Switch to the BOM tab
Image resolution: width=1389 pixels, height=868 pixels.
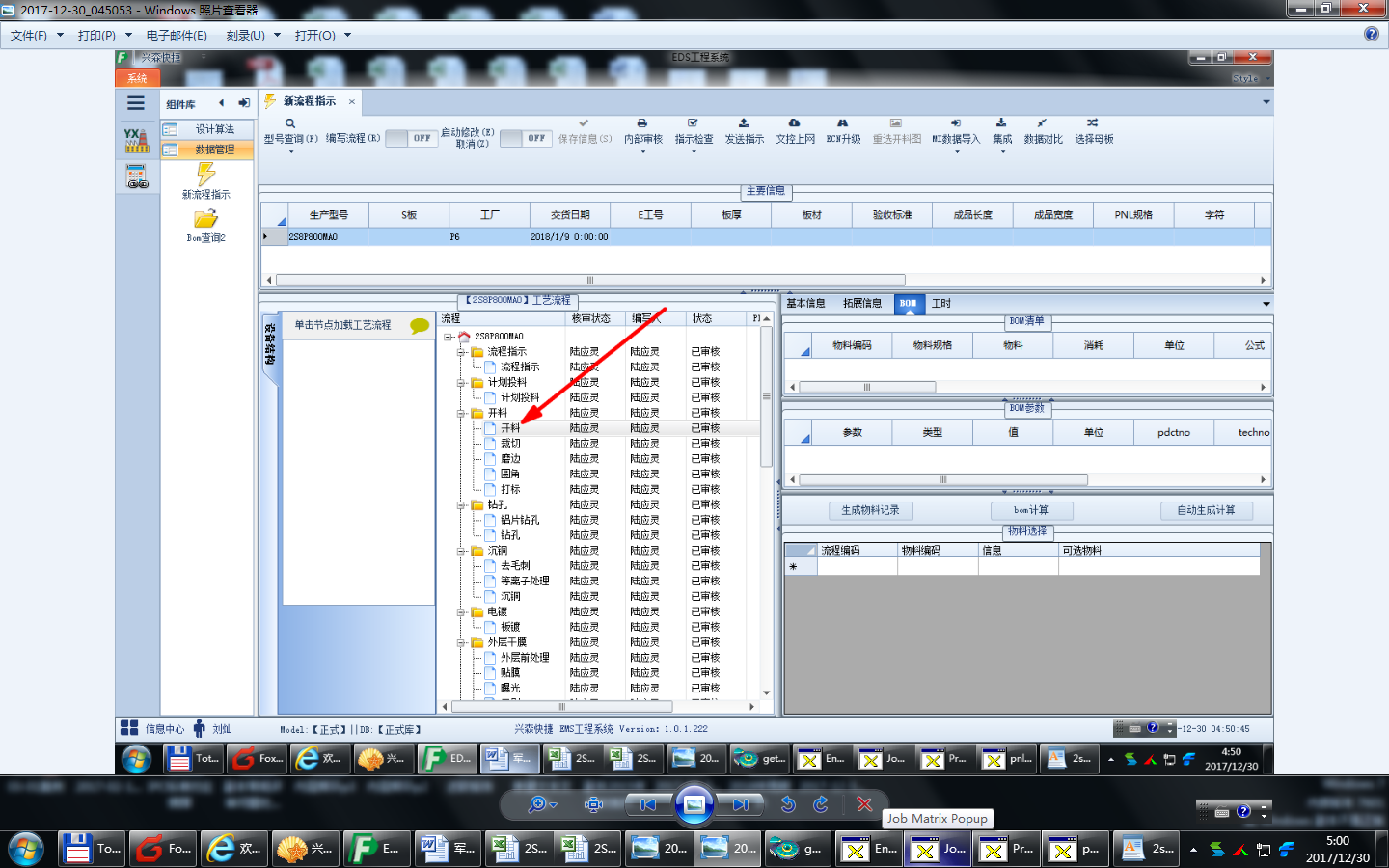click(x=909, y=303)
